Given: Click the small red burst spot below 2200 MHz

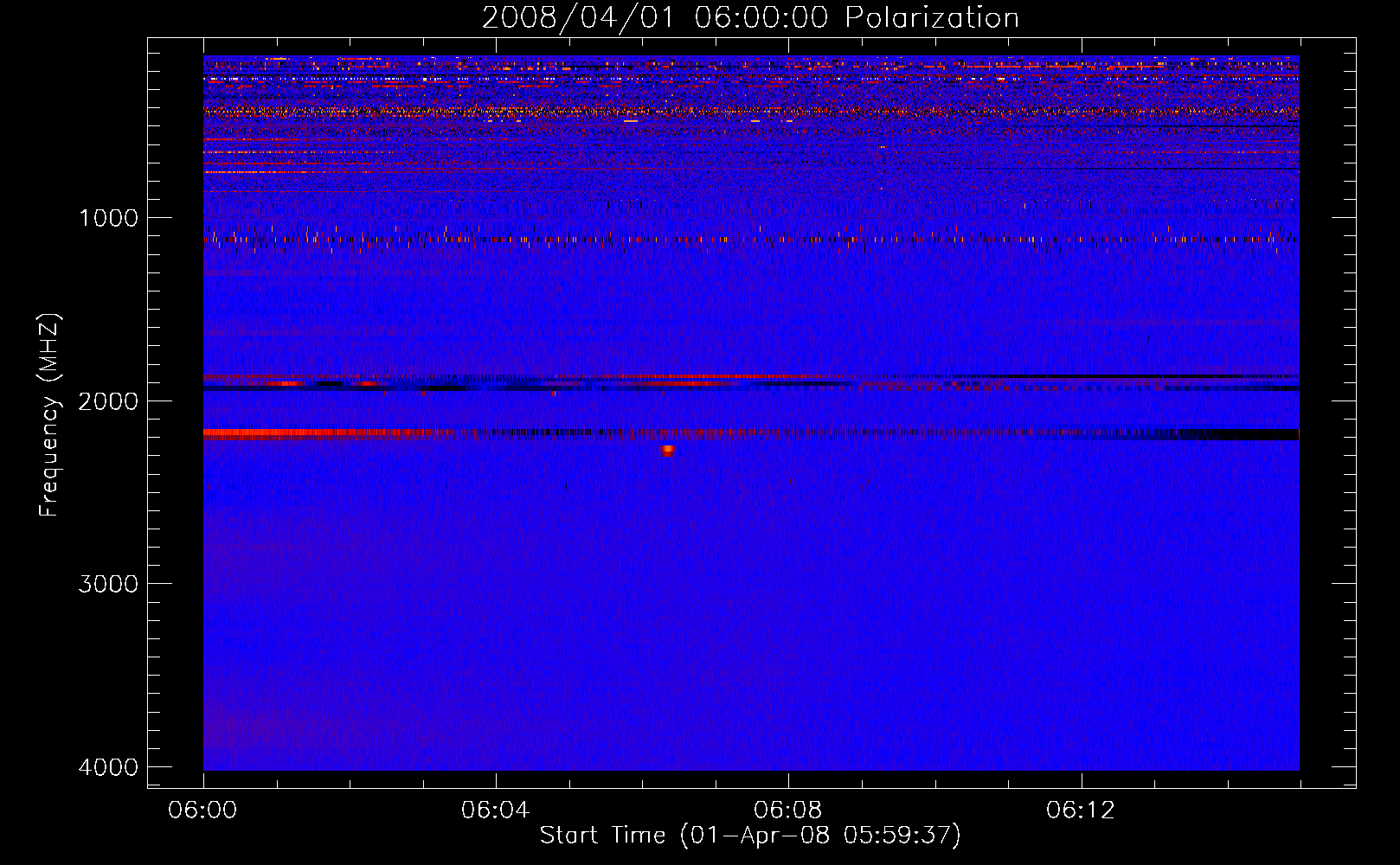Looking at the screenshot, I should 667,450.
